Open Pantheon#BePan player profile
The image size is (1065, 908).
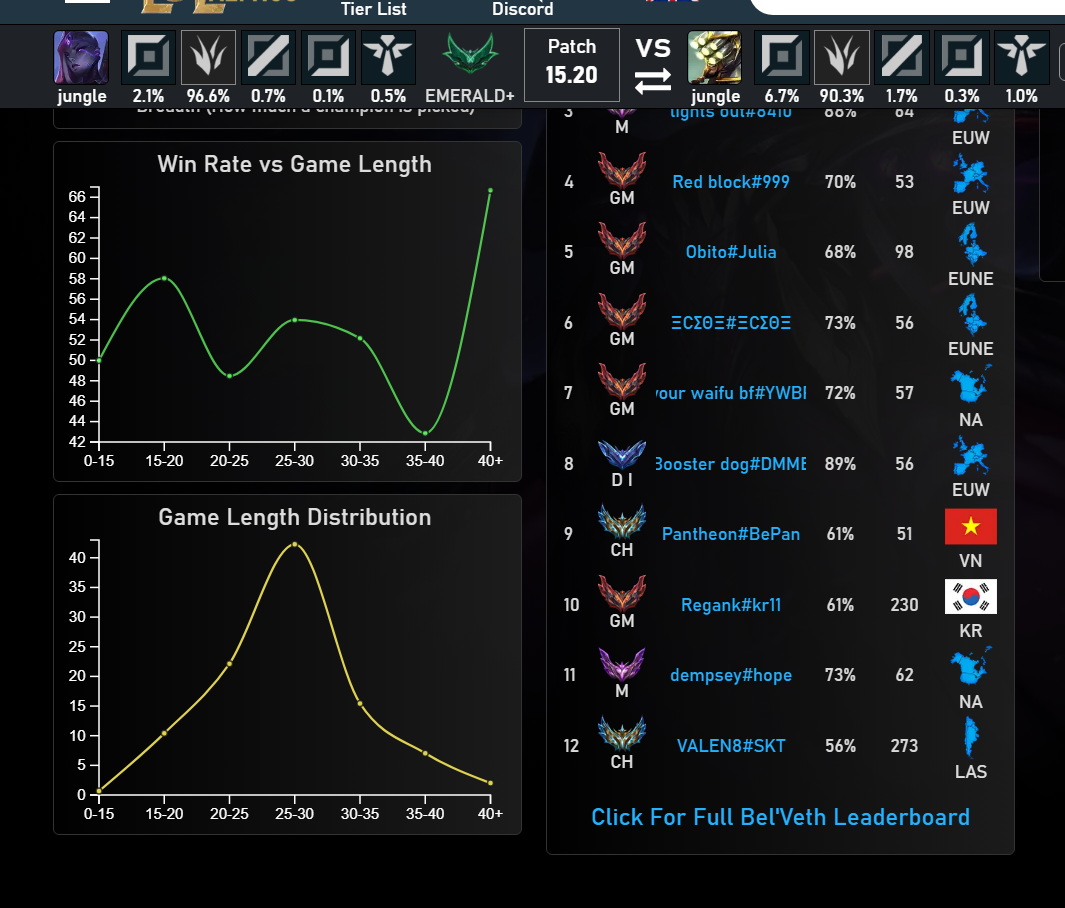point(731,534)
